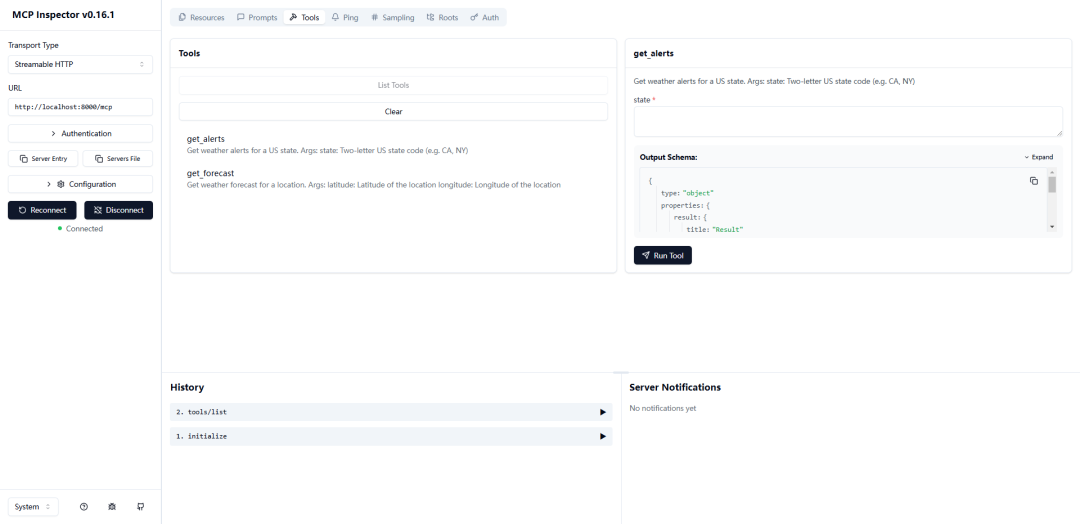The height and width of the screenshot is (524, 1080).
Task: Open the help question mark icon
Action: tap(84, 506)
